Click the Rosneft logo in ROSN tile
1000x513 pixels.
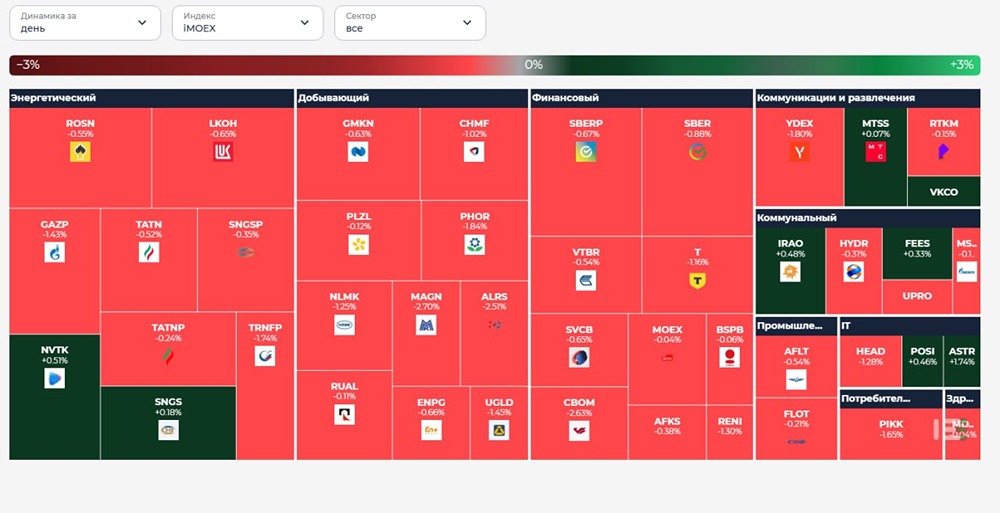coord(80,151)
